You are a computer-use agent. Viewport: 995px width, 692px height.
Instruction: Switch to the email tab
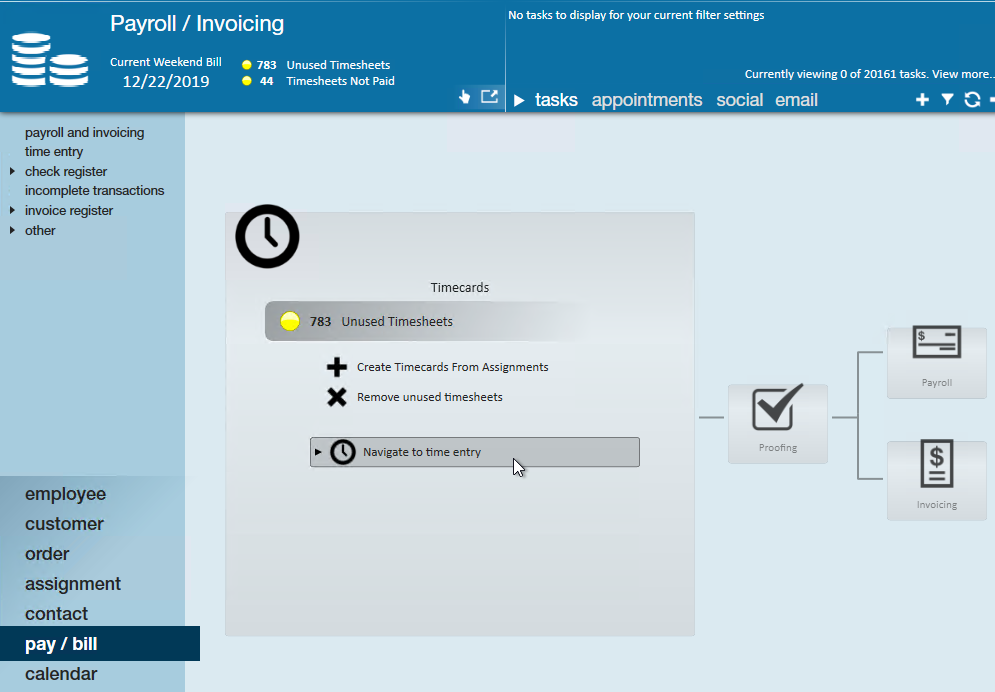796,100
